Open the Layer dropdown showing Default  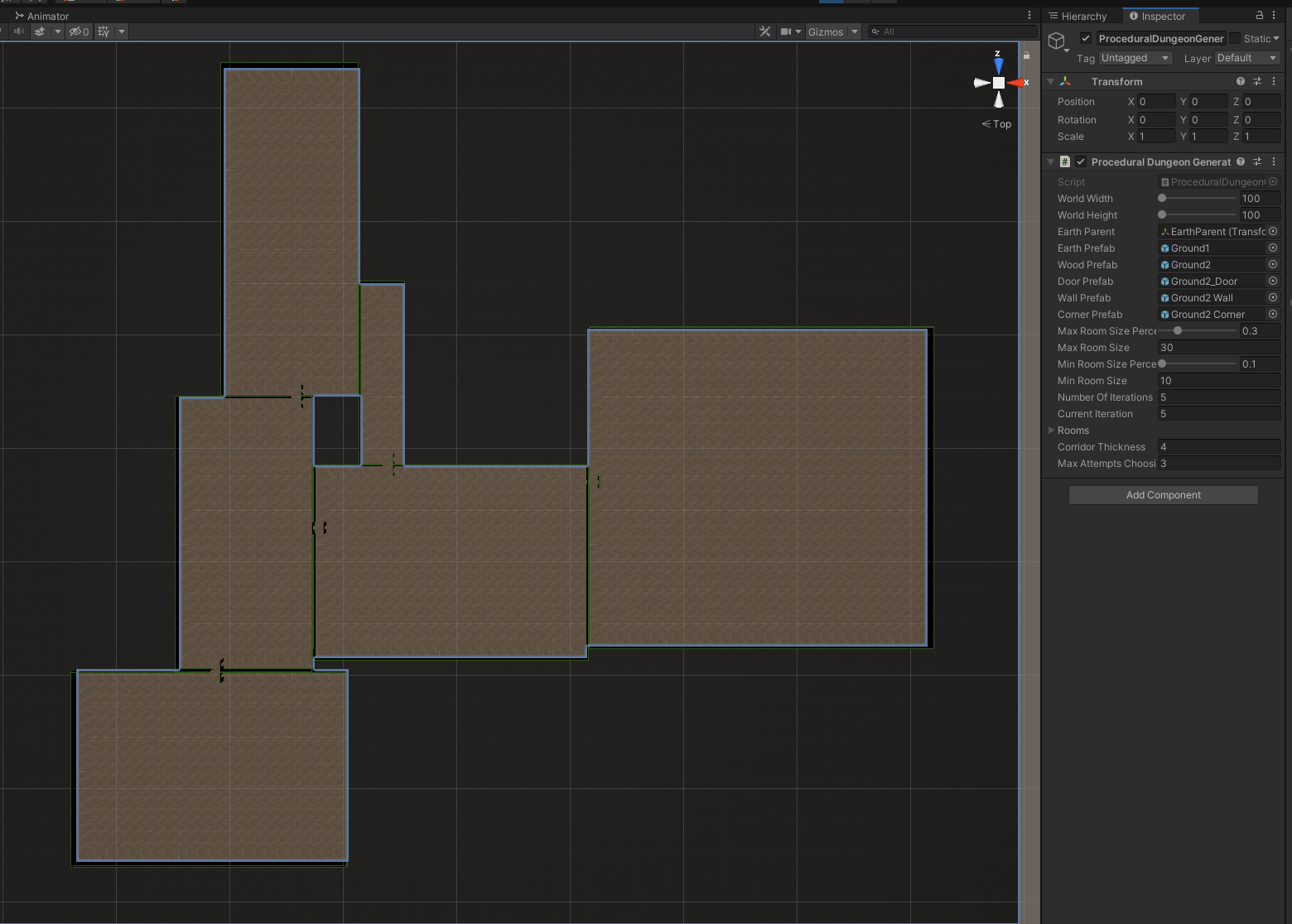point(1246,58)
